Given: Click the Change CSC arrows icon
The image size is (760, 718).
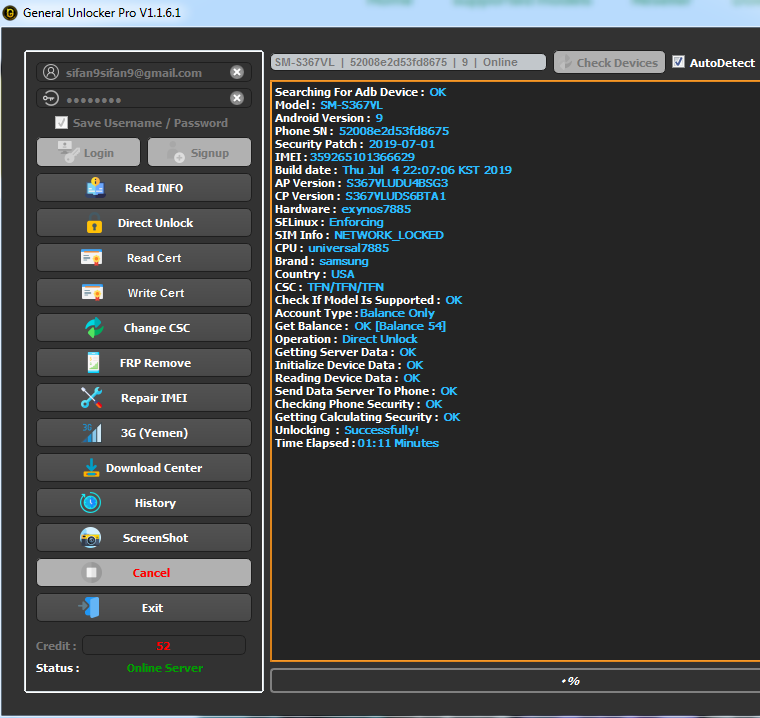Looking at the screenshot, I should click(94, 328).
